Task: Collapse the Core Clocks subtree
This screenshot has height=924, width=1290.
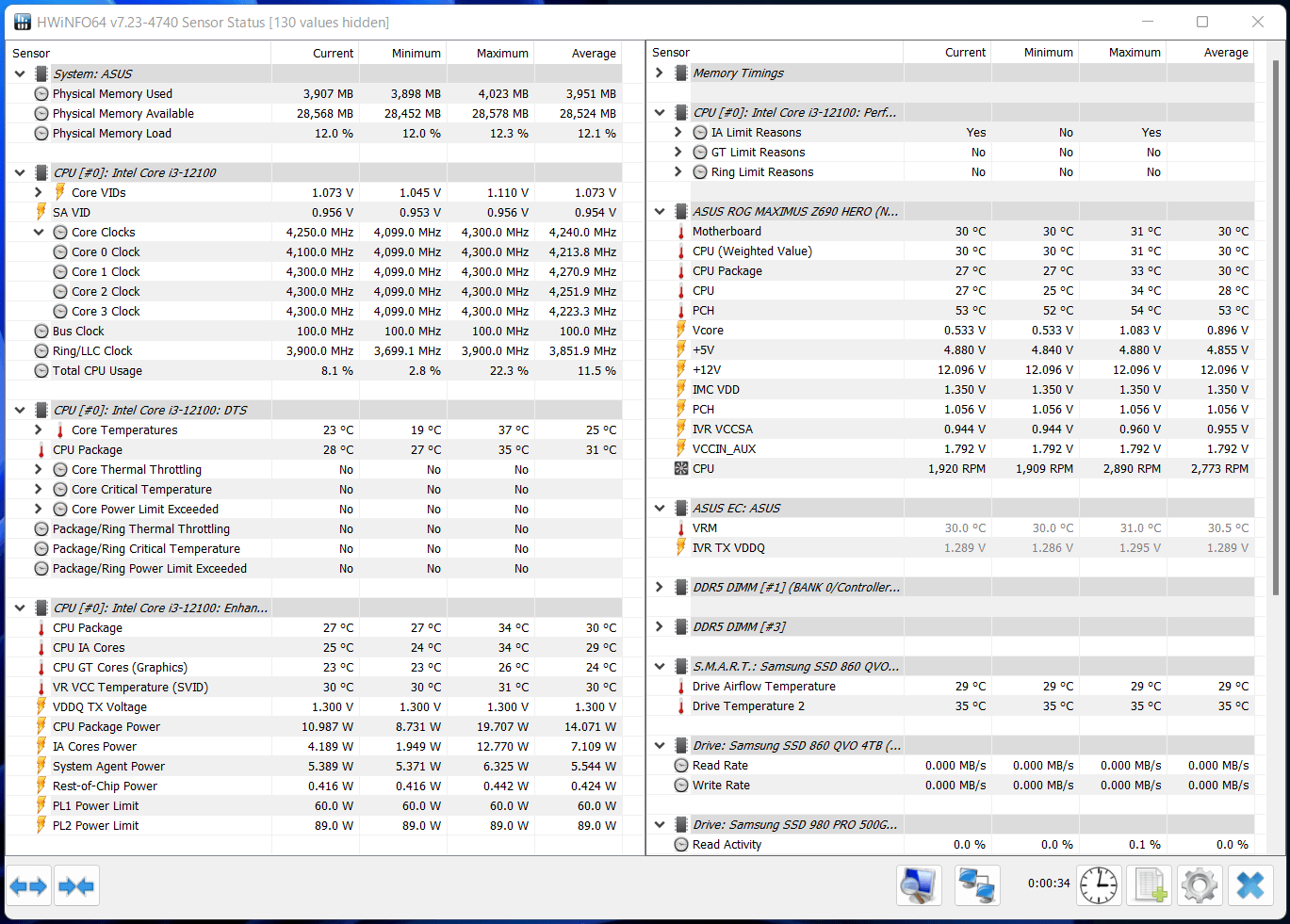Action: point(39,232)
